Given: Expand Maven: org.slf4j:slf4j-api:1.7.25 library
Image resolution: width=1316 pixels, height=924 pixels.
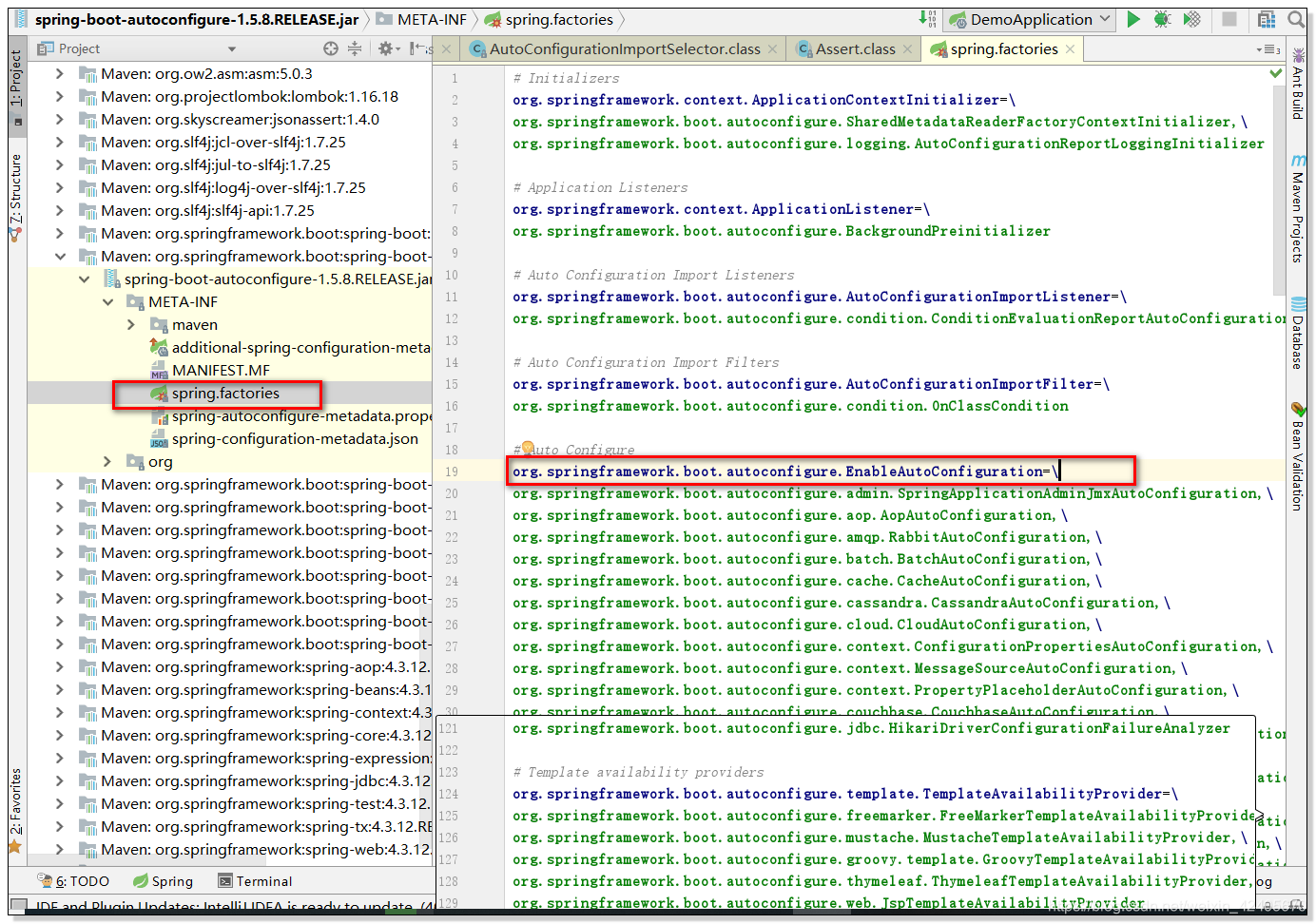Looking at the screenshot, I should point(60,210).
